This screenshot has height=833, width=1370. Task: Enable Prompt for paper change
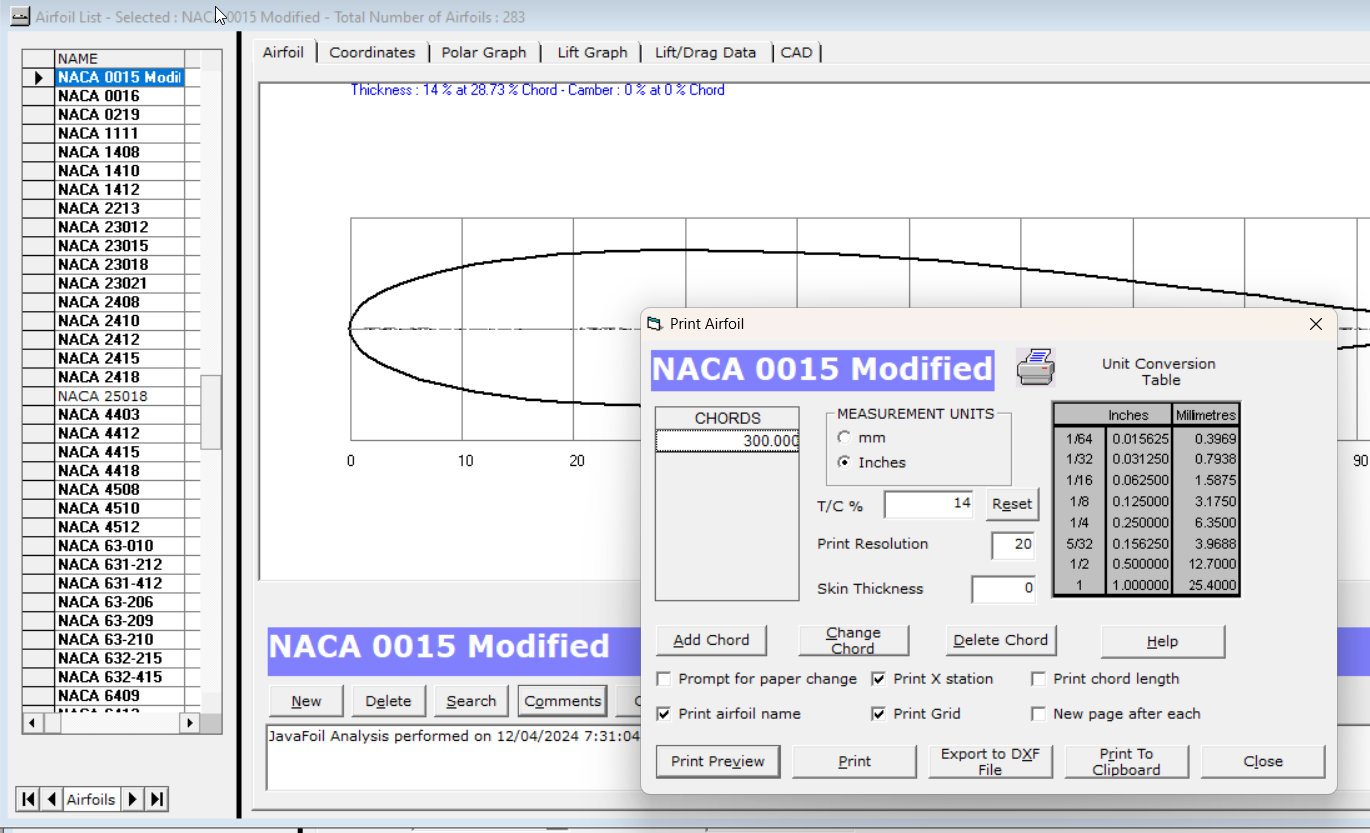click(664, 679)
